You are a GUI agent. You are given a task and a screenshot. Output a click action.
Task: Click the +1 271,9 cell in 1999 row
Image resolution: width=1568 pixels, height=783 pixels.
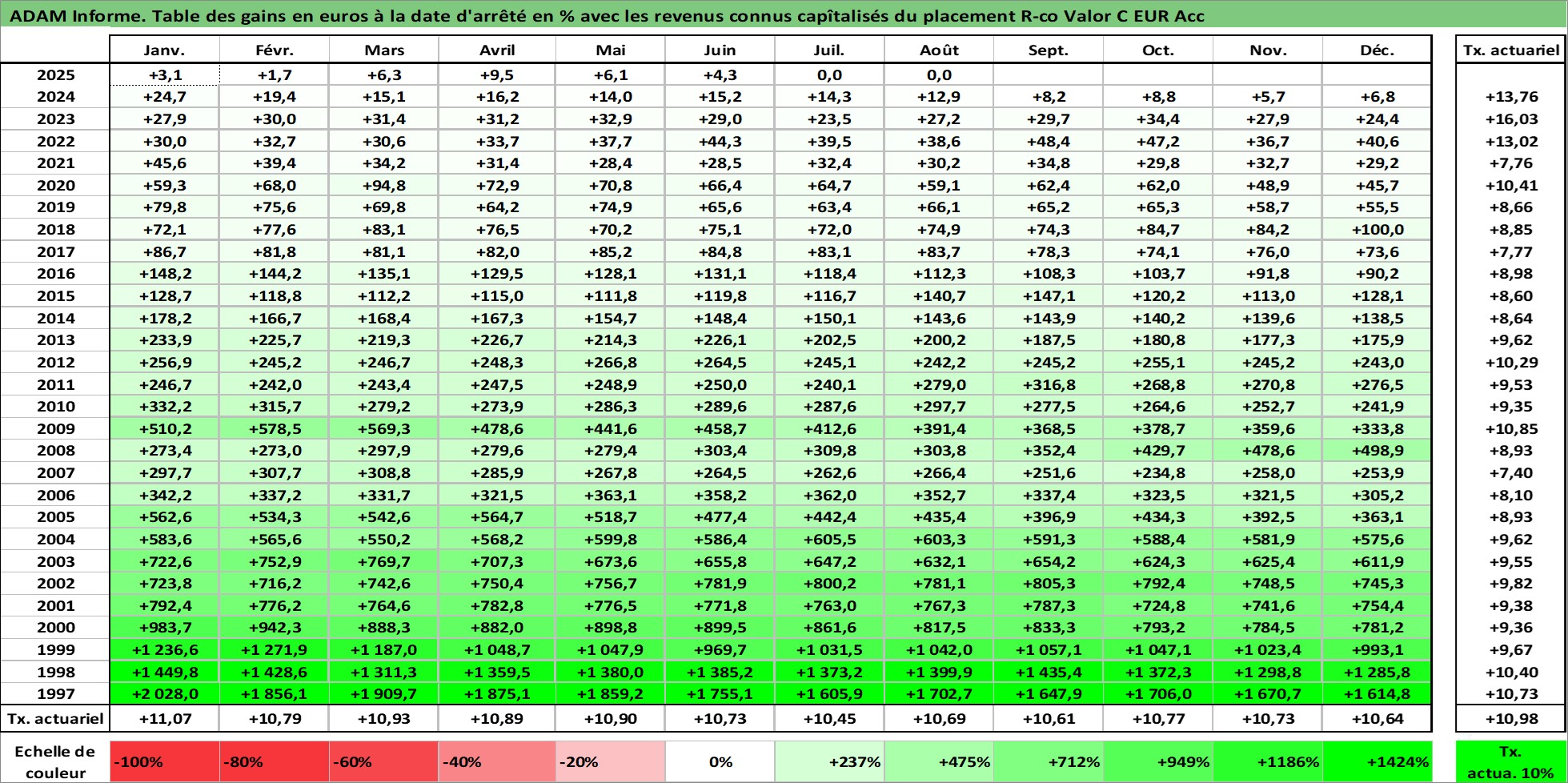coord(275,650)
